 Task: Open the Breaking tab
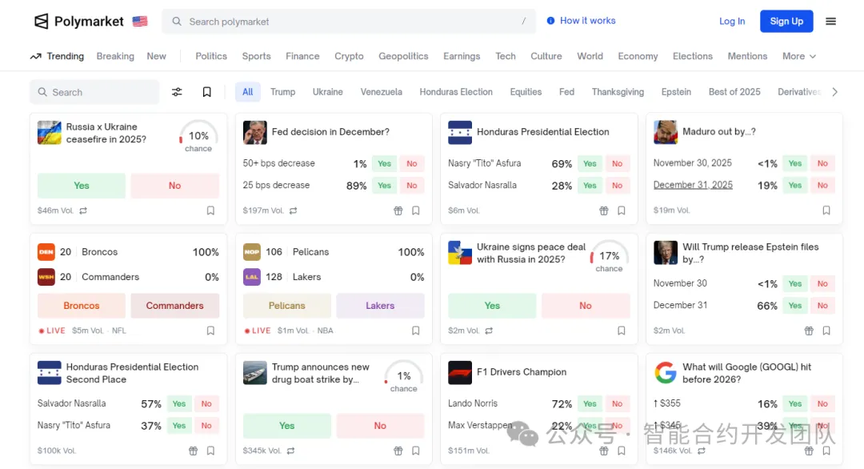tap(115, 56)
